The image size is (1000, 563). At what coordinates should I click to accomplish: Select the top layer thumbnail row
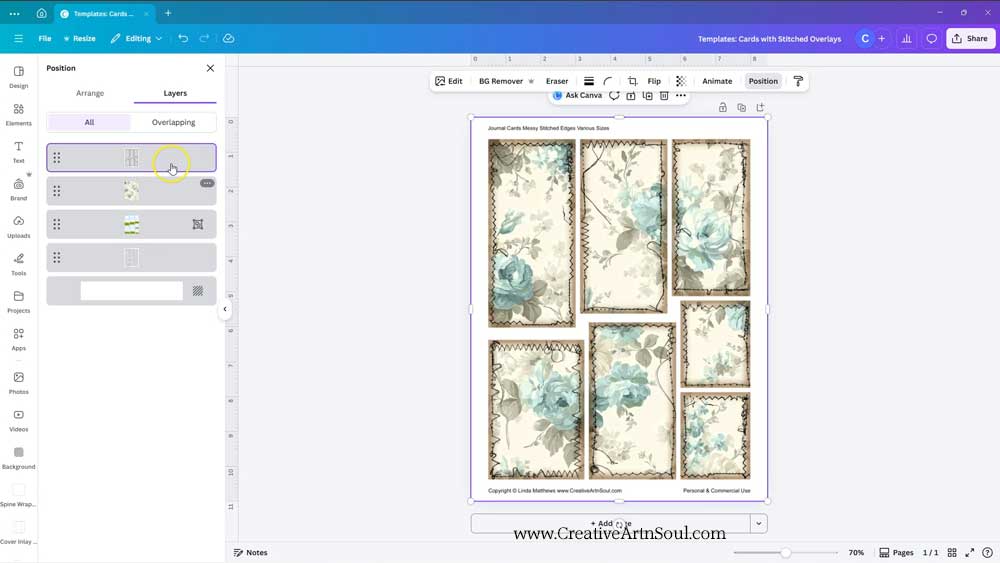pos(131,157)
